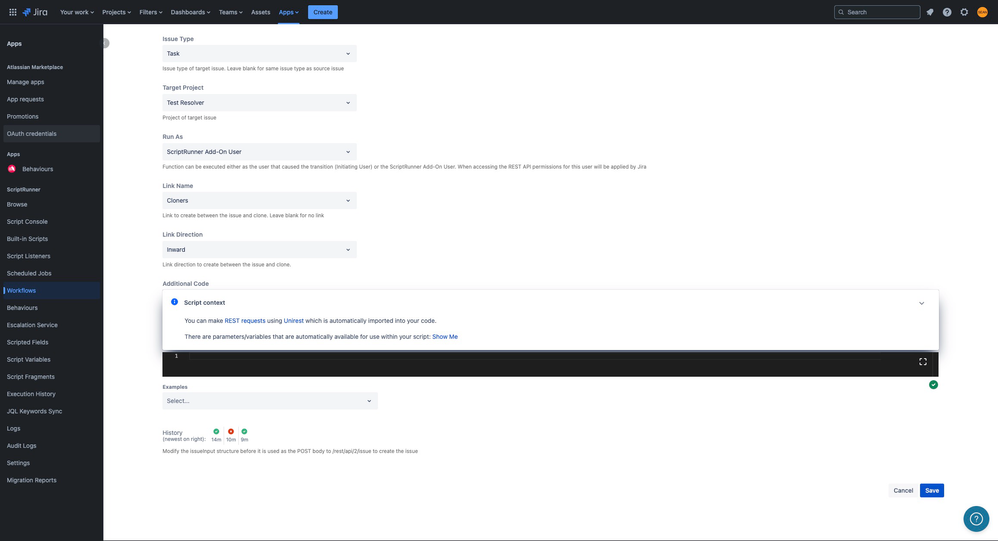Image resolution: width=998 pixels, height=541 pixels.
Task: Open the Link Direction dropdown
Action: pos(259,249)
